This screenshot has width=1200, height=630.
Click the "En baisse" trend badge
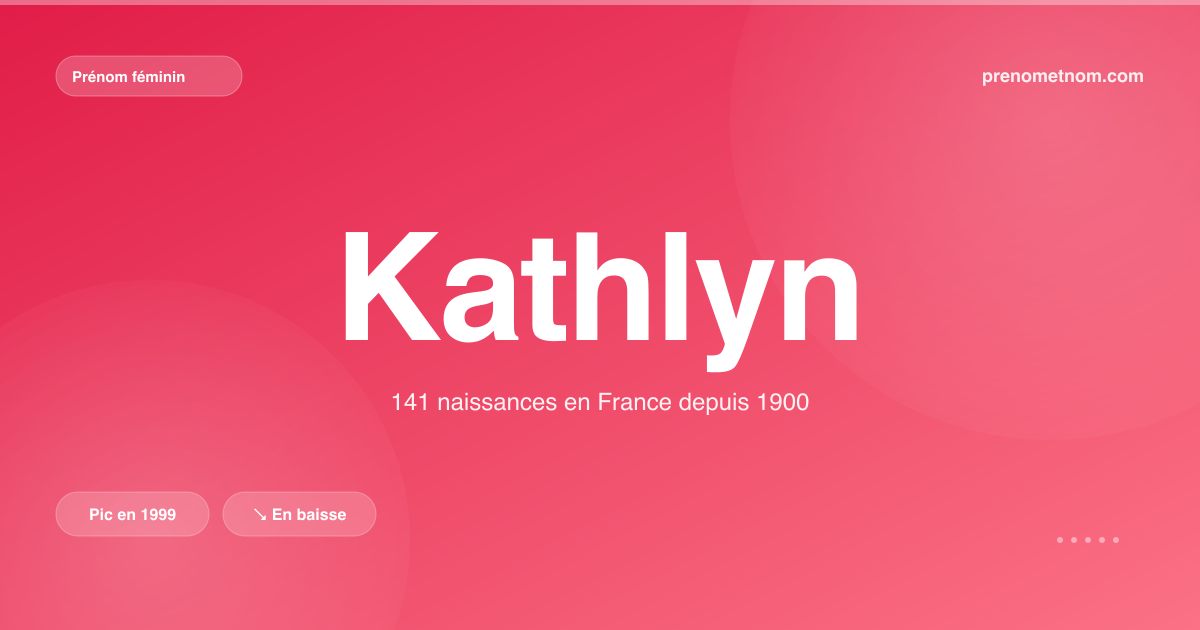point(299,514)
